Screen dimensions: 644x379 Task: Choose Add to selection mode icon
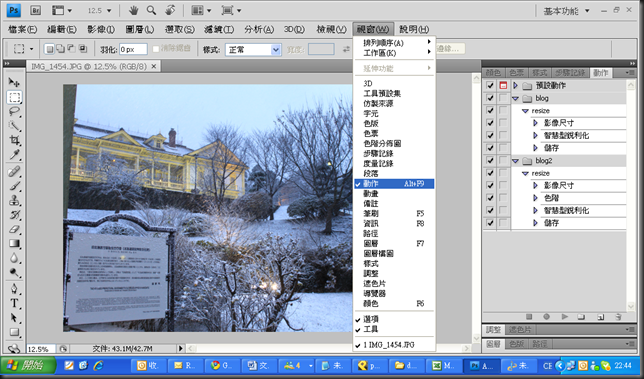coord(60,49)
